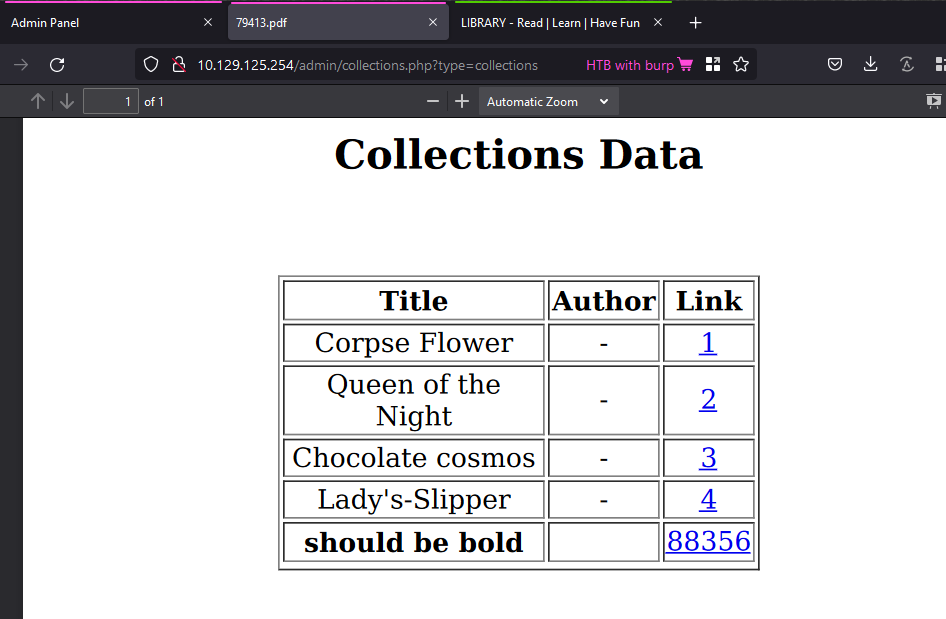The width and height of the screenshot is (946, 619).
Task: Open link 88356 in the table
Action: (708, 541)
